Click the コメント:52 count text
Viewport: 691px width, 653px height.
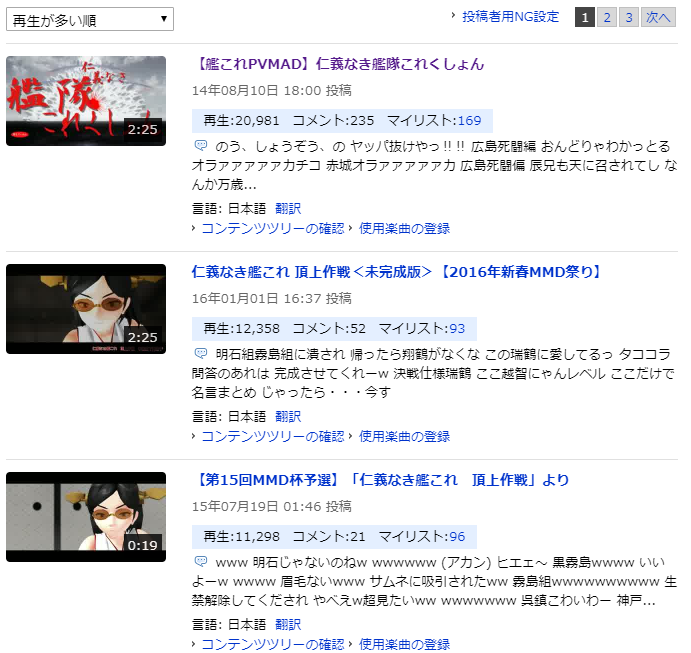pos(329,329)
